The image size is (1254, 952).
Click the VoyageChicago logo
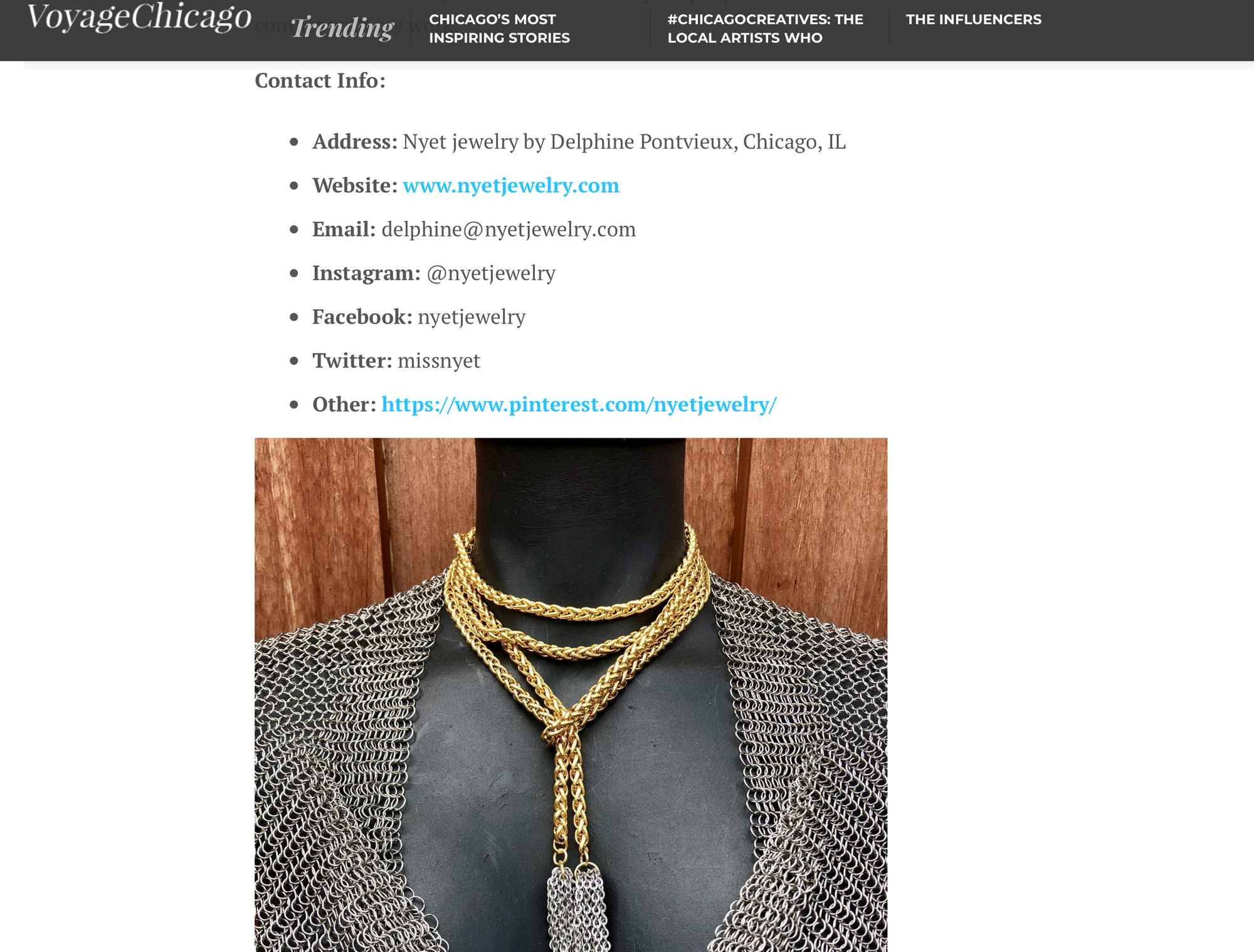139,17
